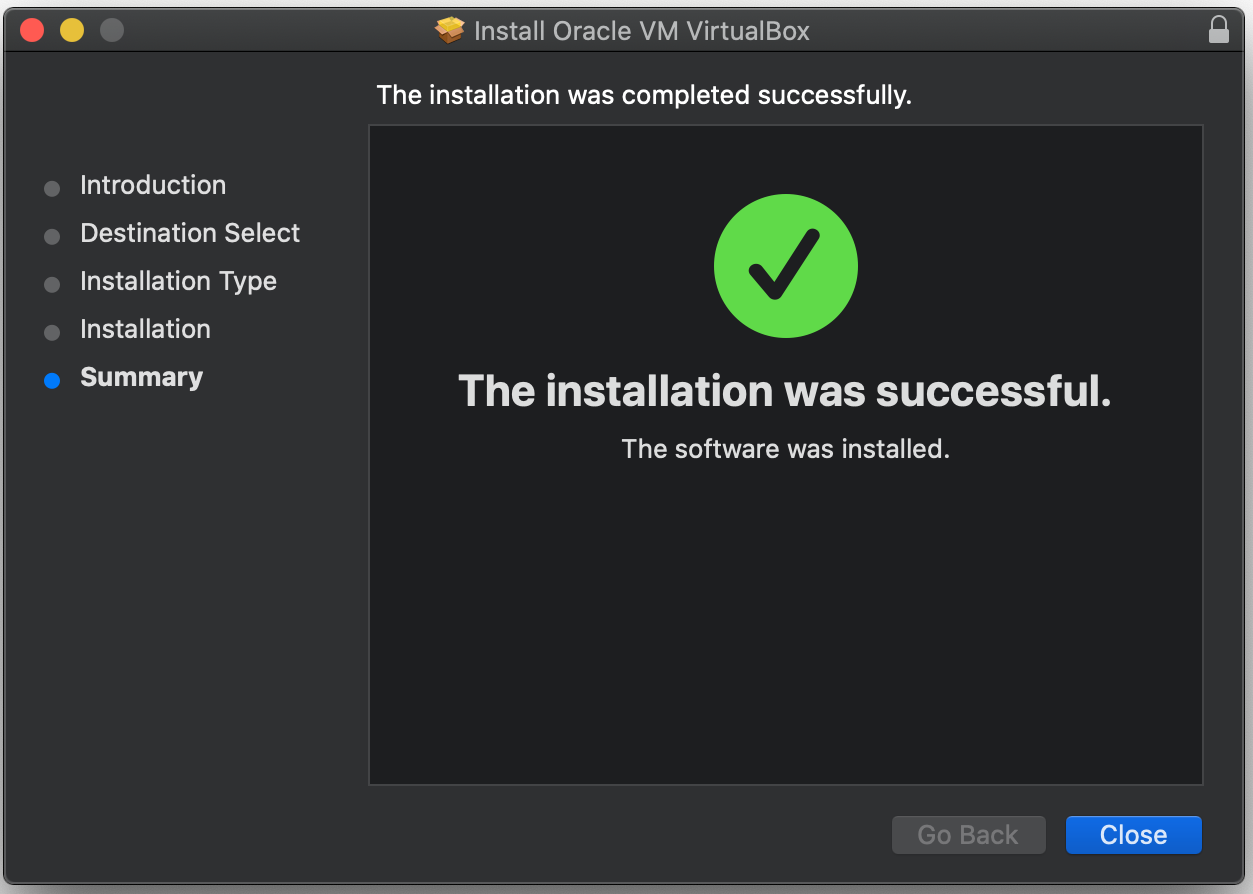Image resolution: width=1253 pixels, height=894 pixels.
Task: Click the disabled gray zoom window button
Action: [x=112, y=30]
